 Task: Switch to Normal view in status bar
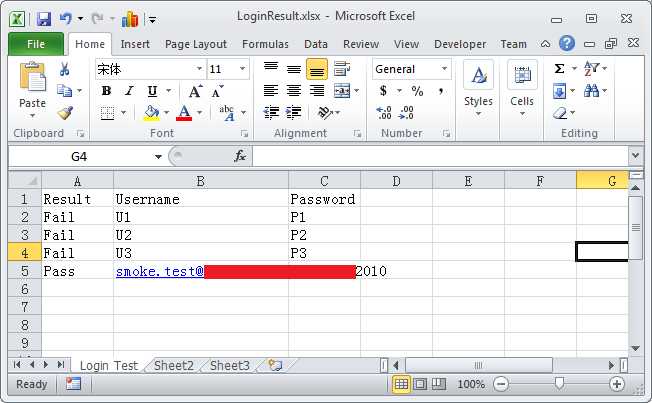pos(401,384)
